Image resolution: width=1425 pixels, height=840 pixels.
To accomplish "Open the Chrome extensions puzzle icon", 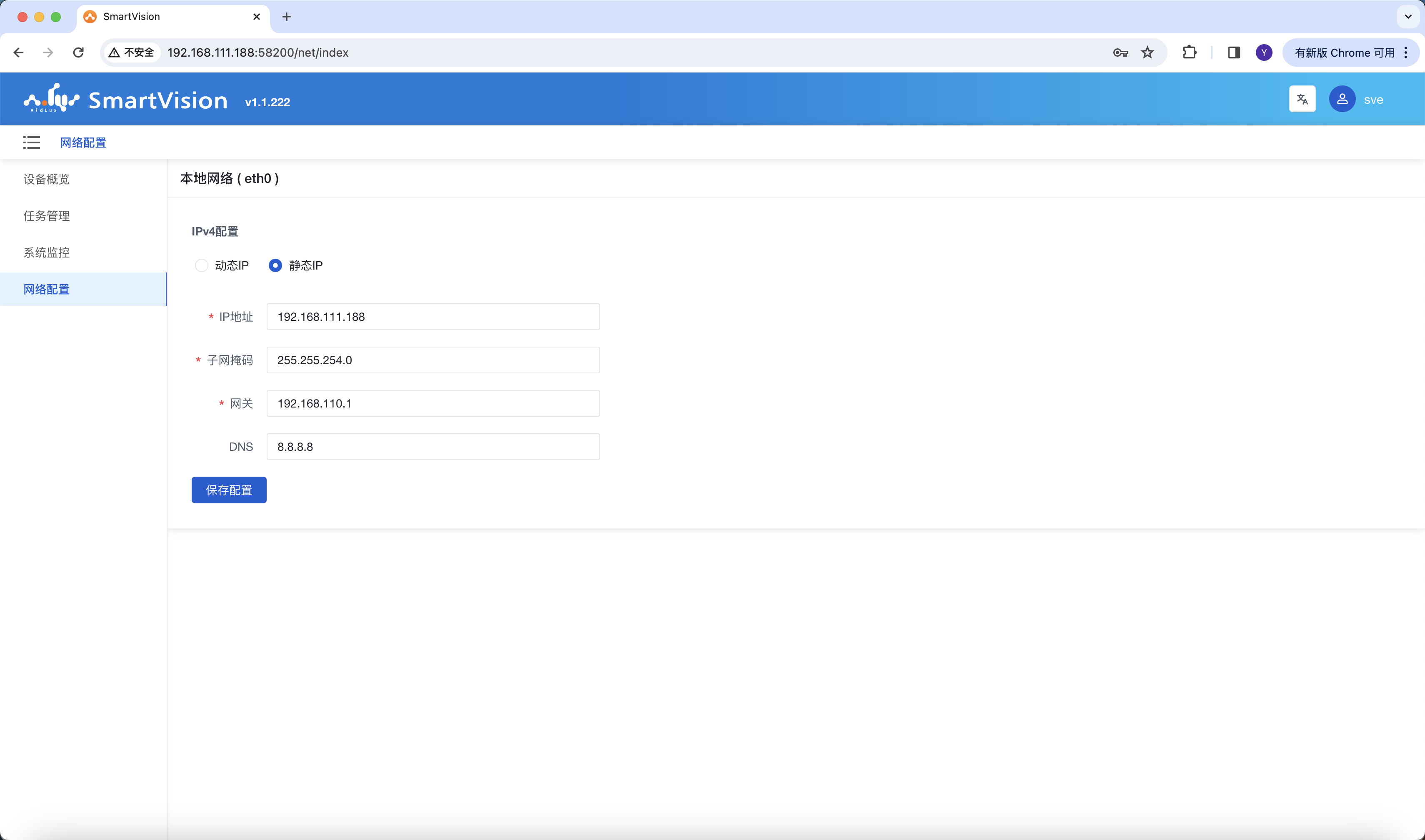I will [1189, 52].
